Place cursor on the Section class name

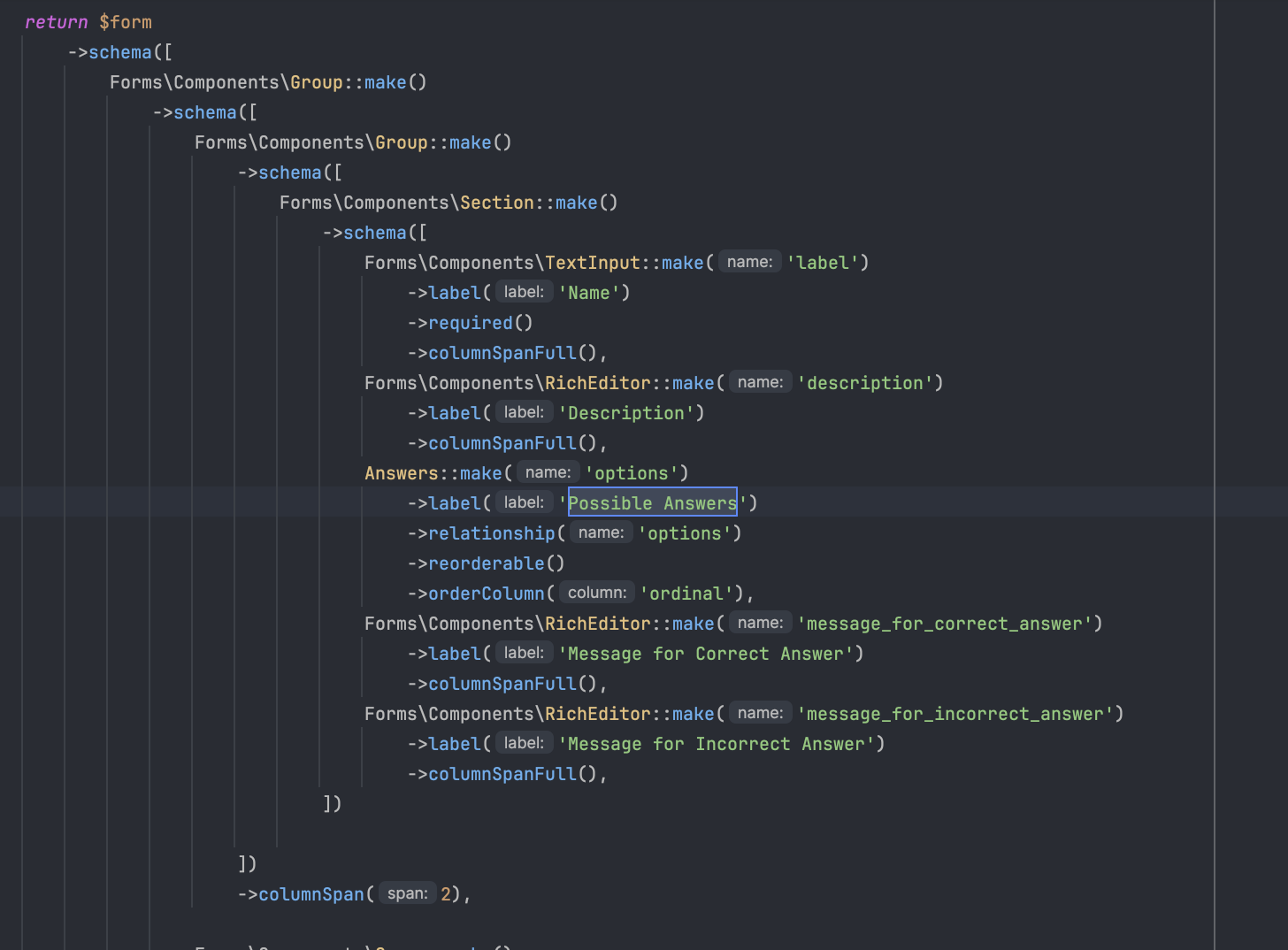click(x=497, y=203)
